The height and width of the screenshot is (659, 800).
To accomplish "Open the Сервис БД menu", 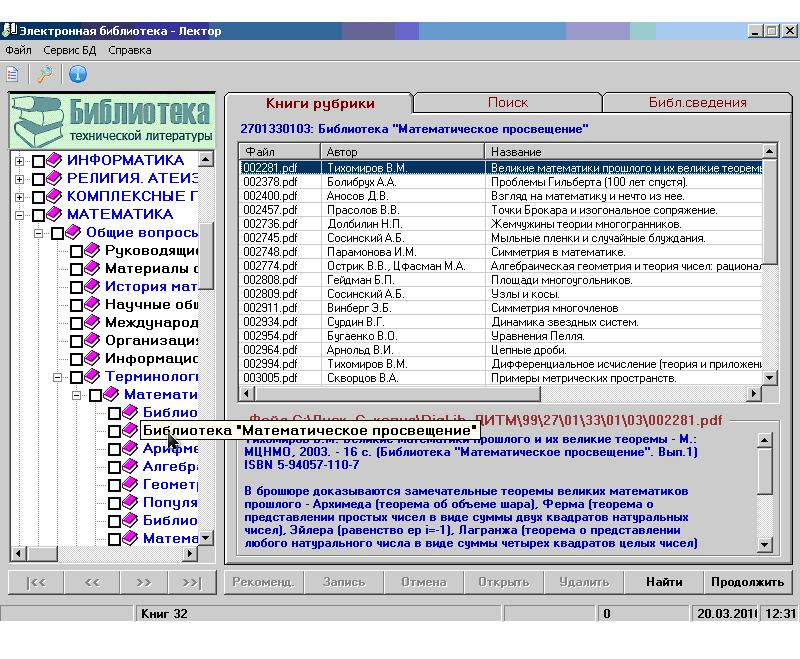I will pyautogui.click(x=69, y=50).
